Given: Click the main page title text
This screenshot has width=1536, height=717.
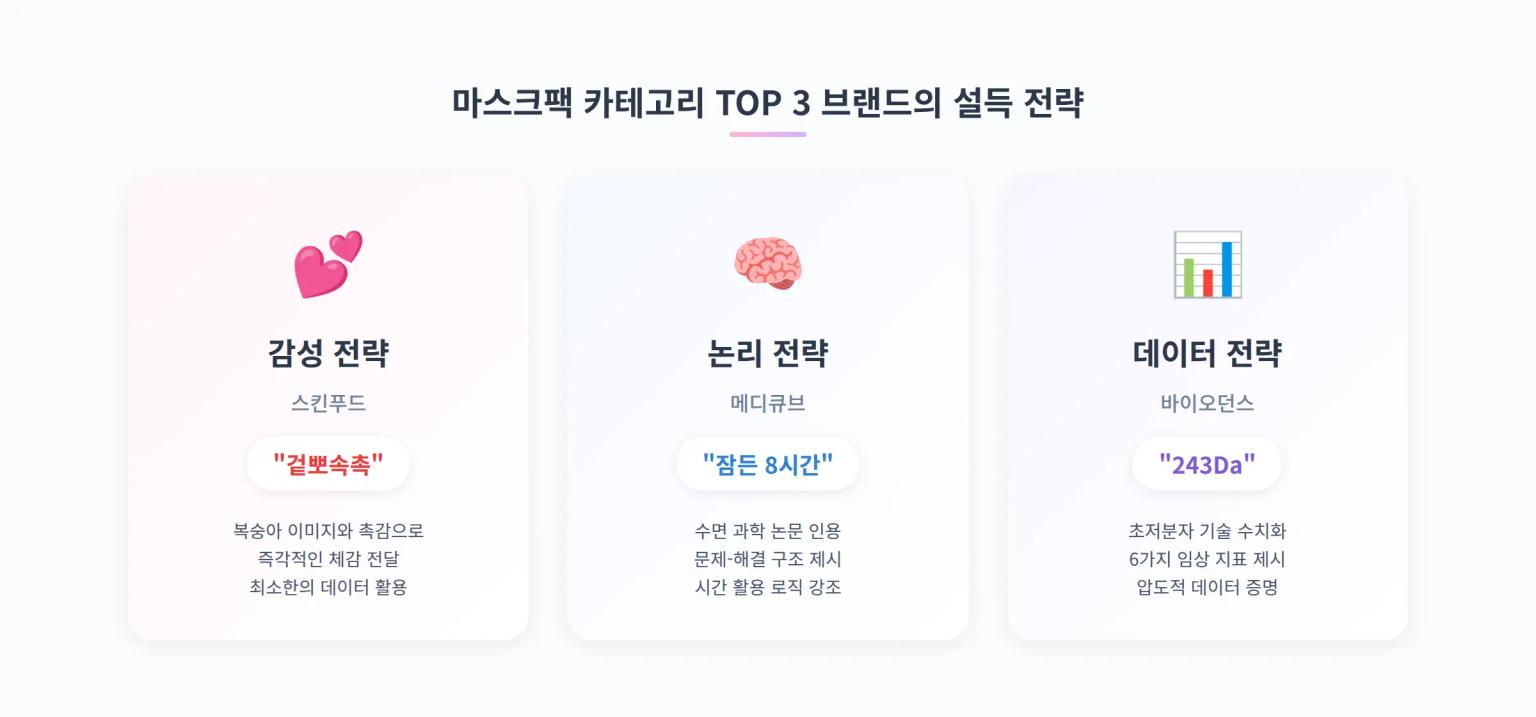Looking at the screenshot, I should (767, 103).
